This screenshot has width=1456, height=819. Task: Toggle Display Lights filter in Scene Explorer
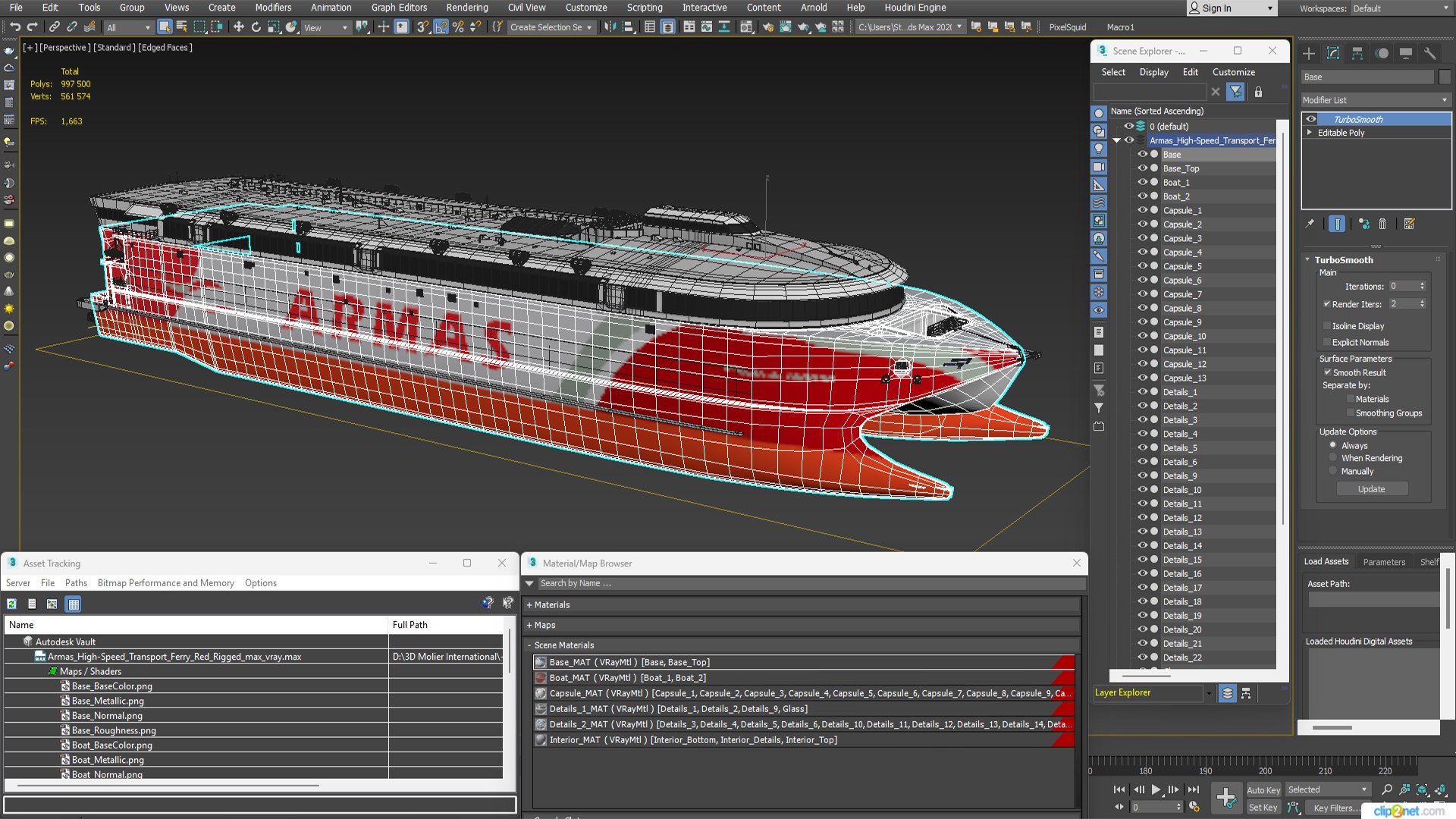tap(1098, 149)
